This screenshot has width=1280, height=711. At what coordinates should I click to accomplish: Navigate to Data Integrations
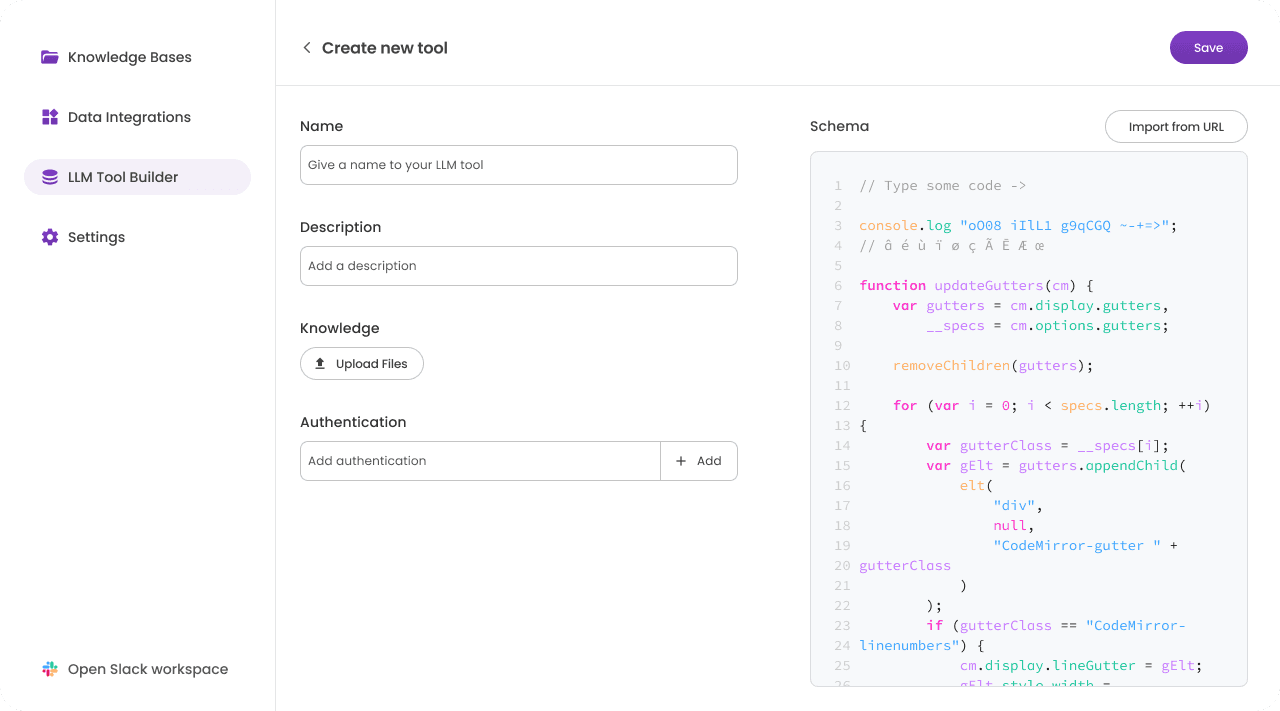[x=129, y=117]
